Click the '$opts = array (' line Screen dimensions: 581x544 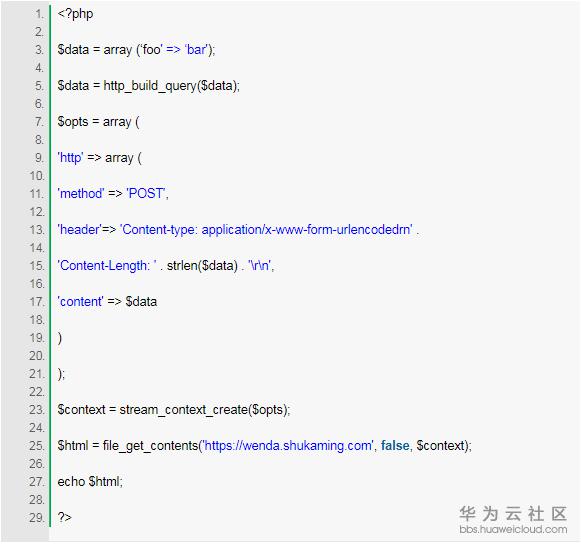98,122
